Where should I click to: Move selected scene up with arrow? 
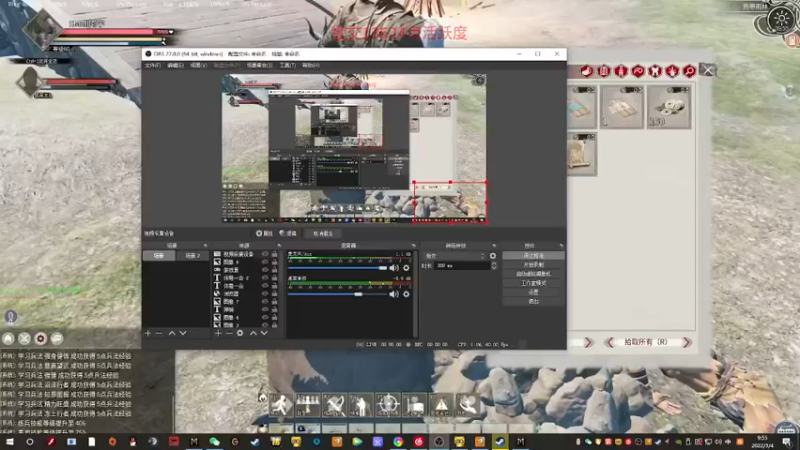(172, 333)
